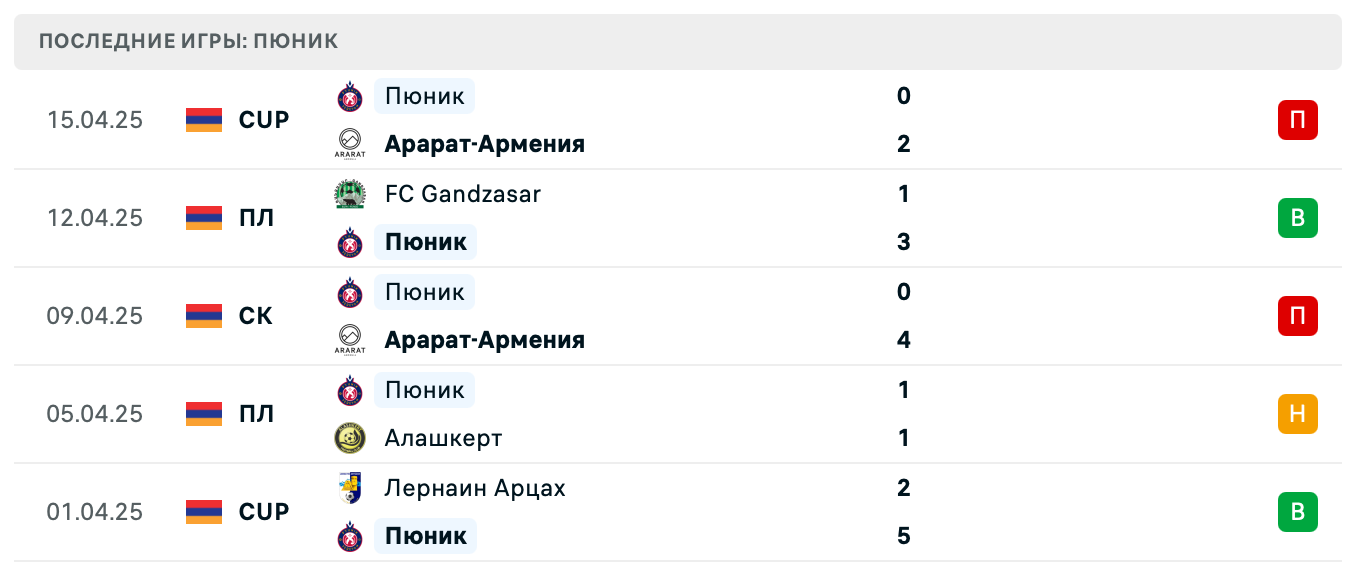This screenshot has height=576, width=1356.
Task: Click Pyunik club logo in 15.04.25 match
Action: tap(350, 96)
